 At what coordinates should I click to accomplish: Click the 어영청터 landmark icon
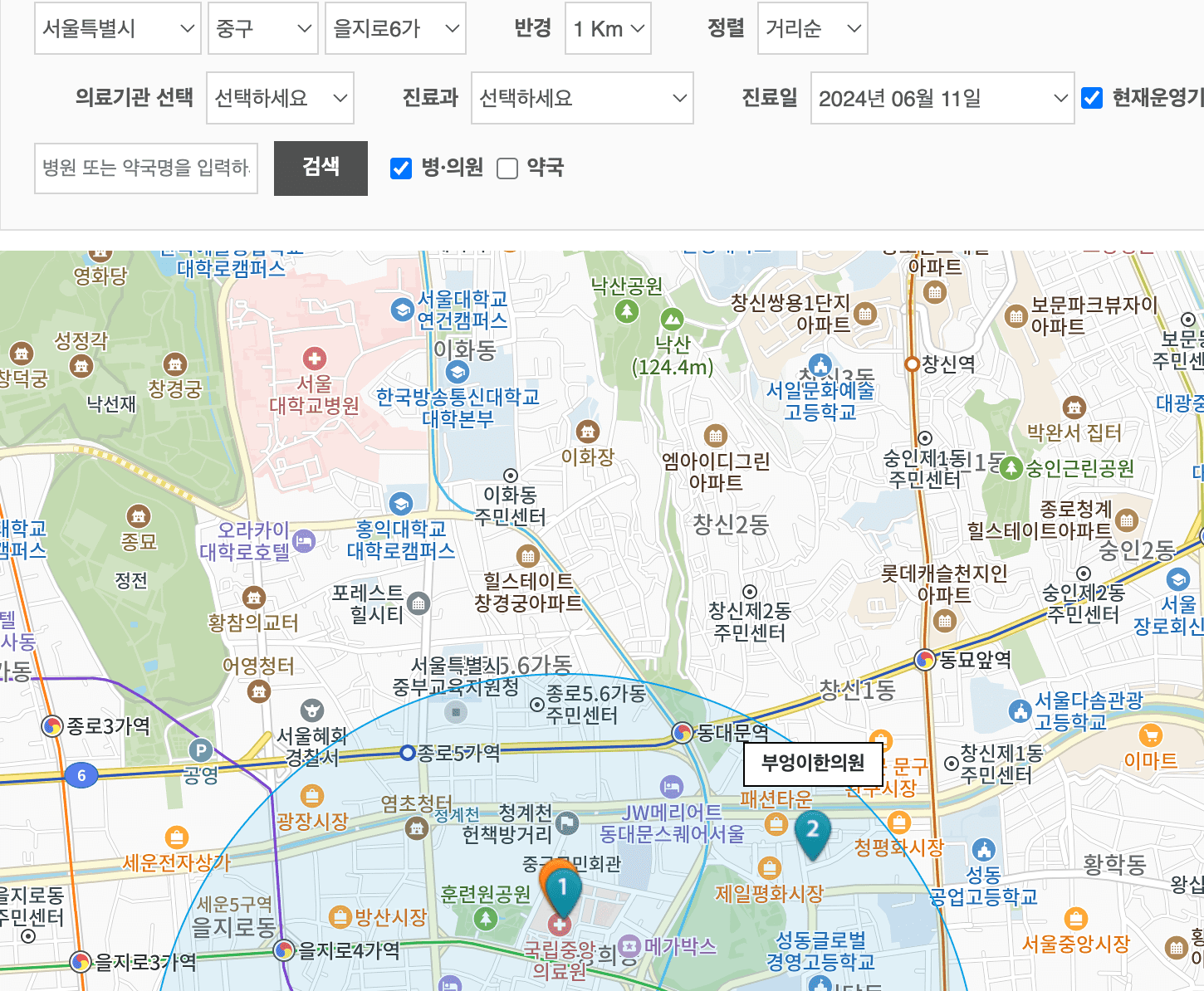pos(259,691)
